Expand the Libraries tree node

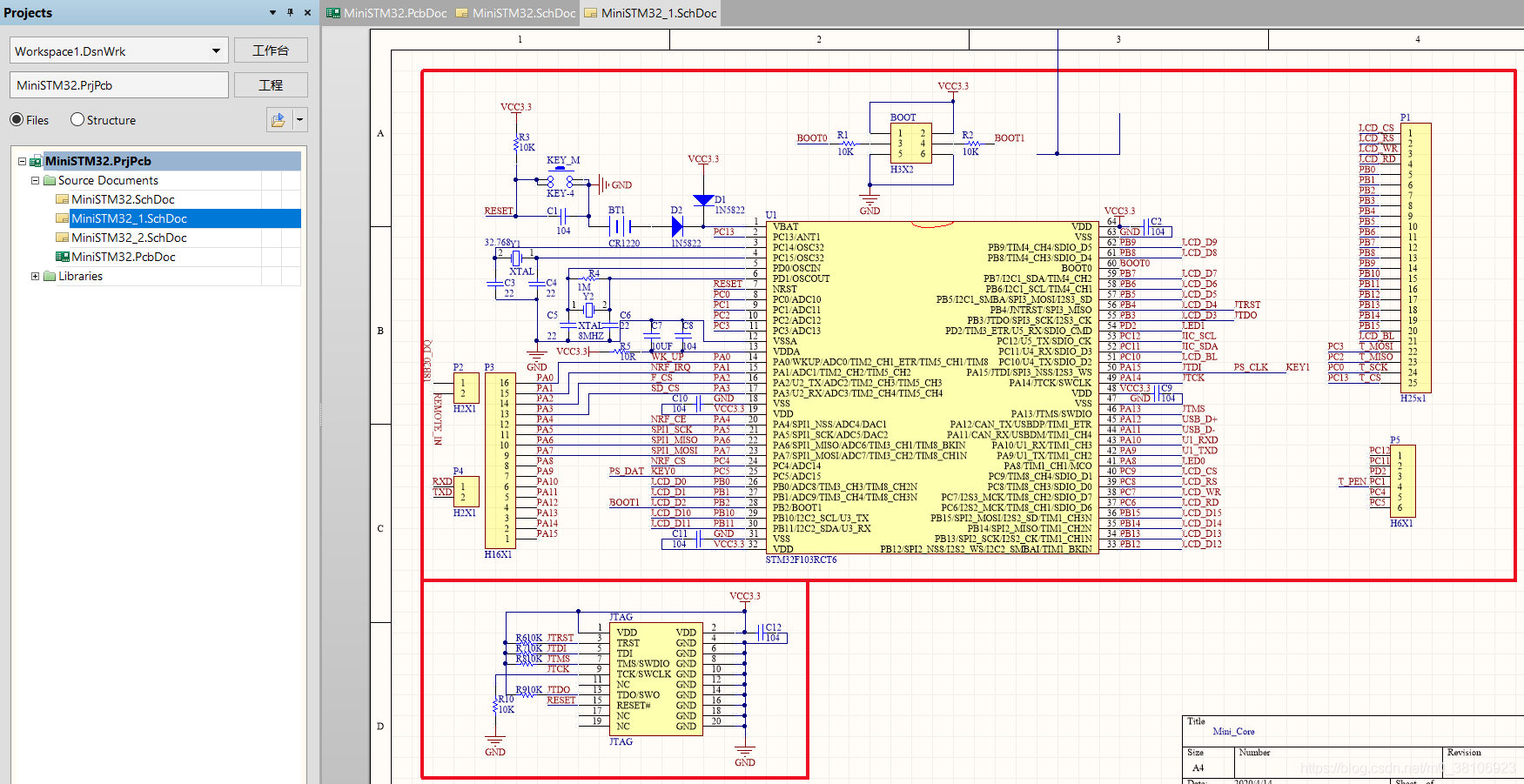click(x=35, y=276)
